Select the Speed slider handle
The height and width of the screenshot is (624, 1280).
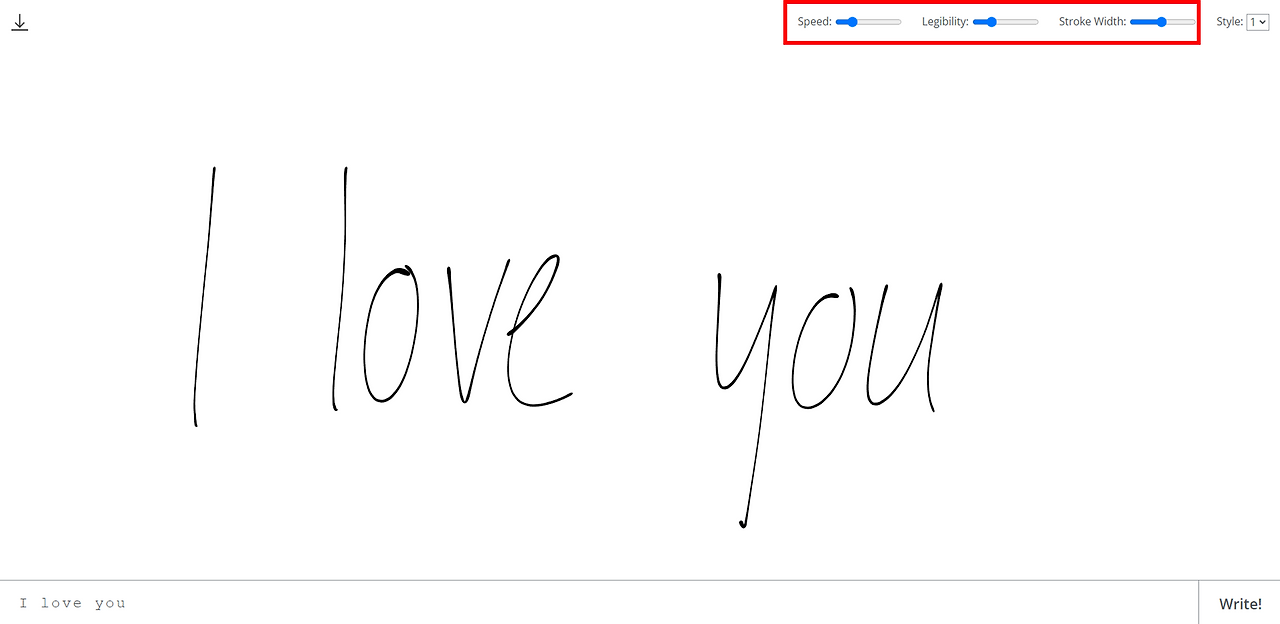[850, 21]
